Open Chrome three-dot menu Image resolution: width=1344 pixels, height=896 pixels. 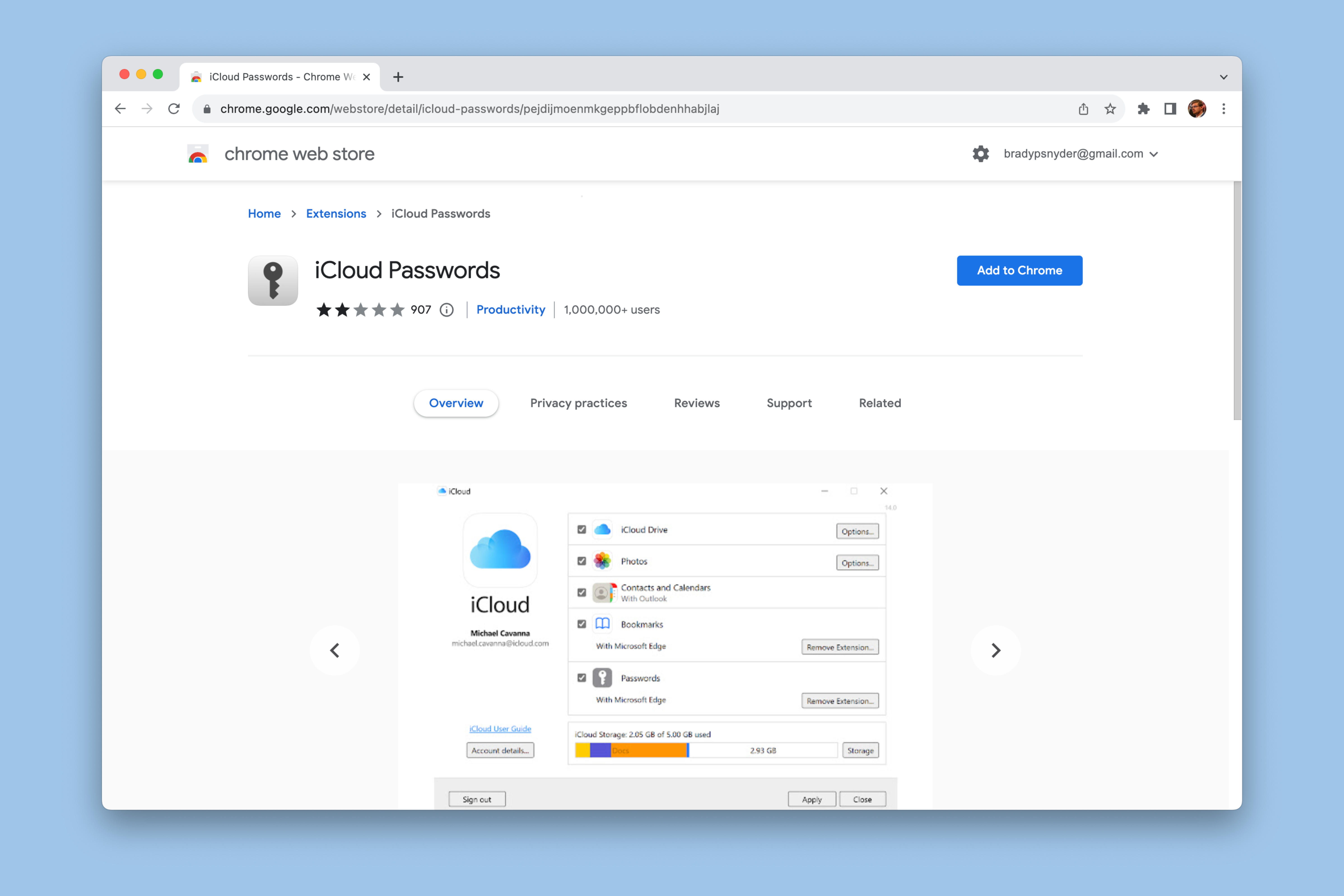click(1223, 109)
